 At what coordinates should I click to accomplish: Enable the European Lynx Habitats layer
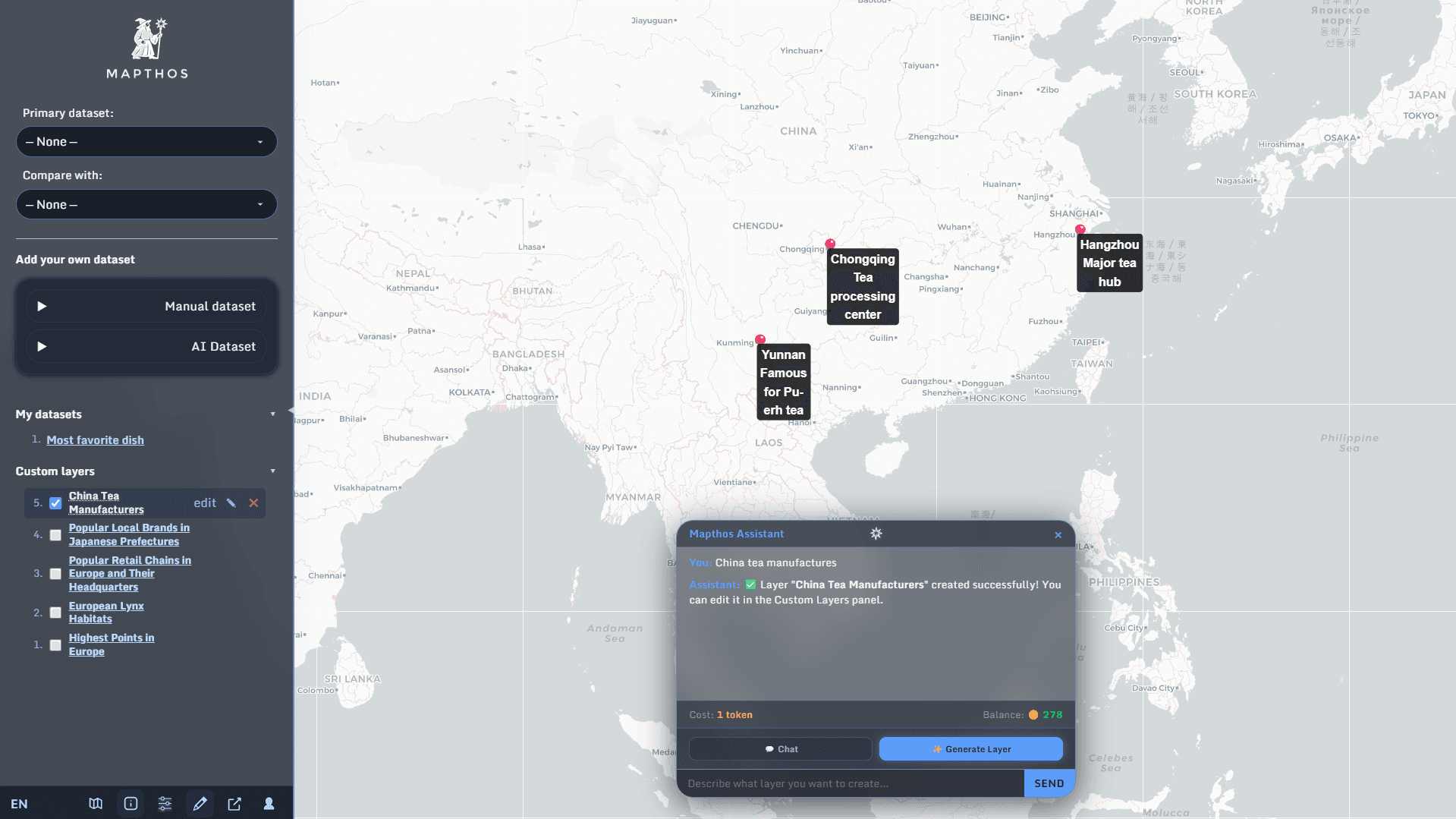[x=55, y=613]
